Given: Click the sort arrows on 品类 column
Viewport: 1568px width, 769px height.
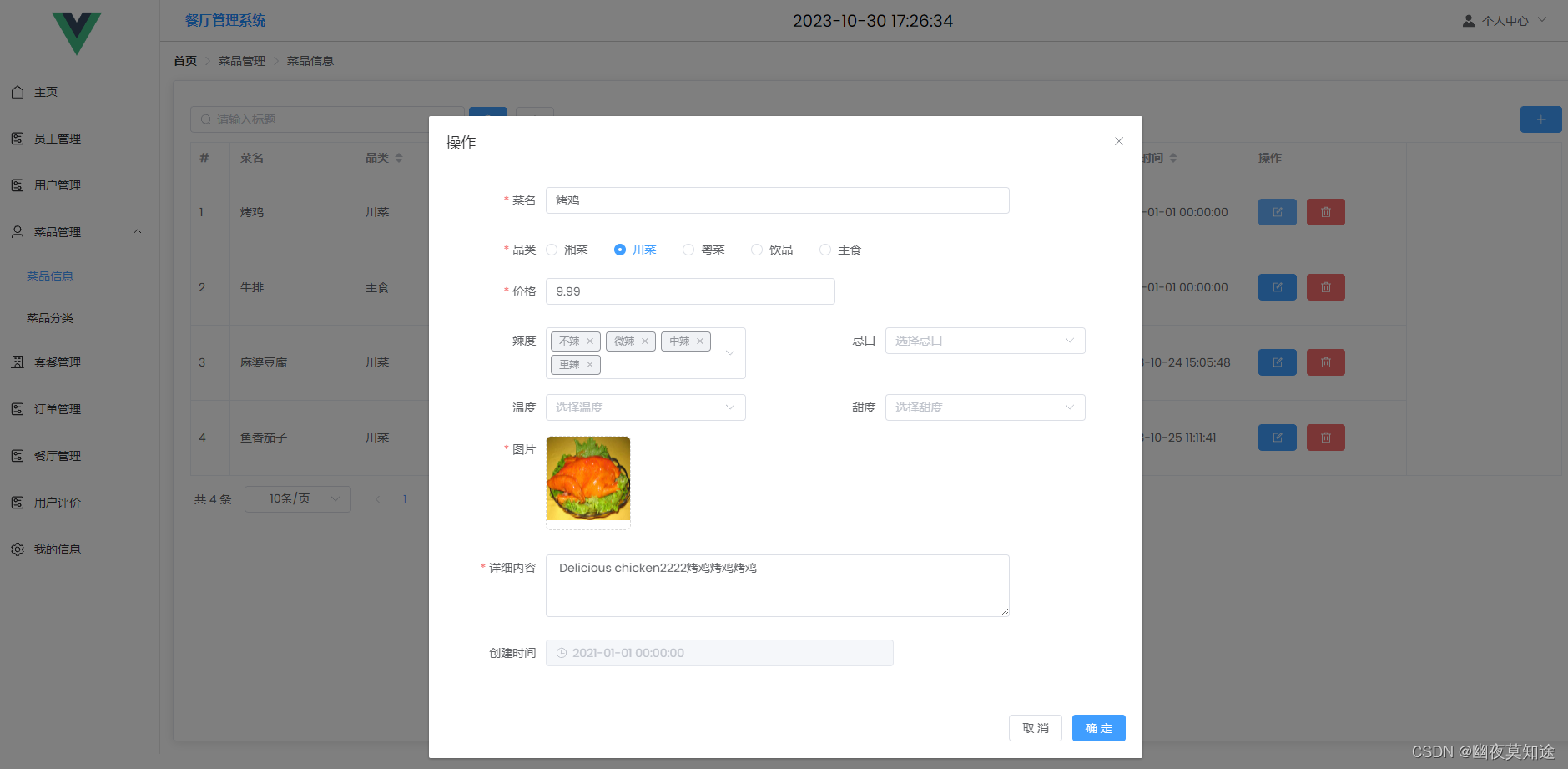Looking at the screenshot, I should [399, 158].
